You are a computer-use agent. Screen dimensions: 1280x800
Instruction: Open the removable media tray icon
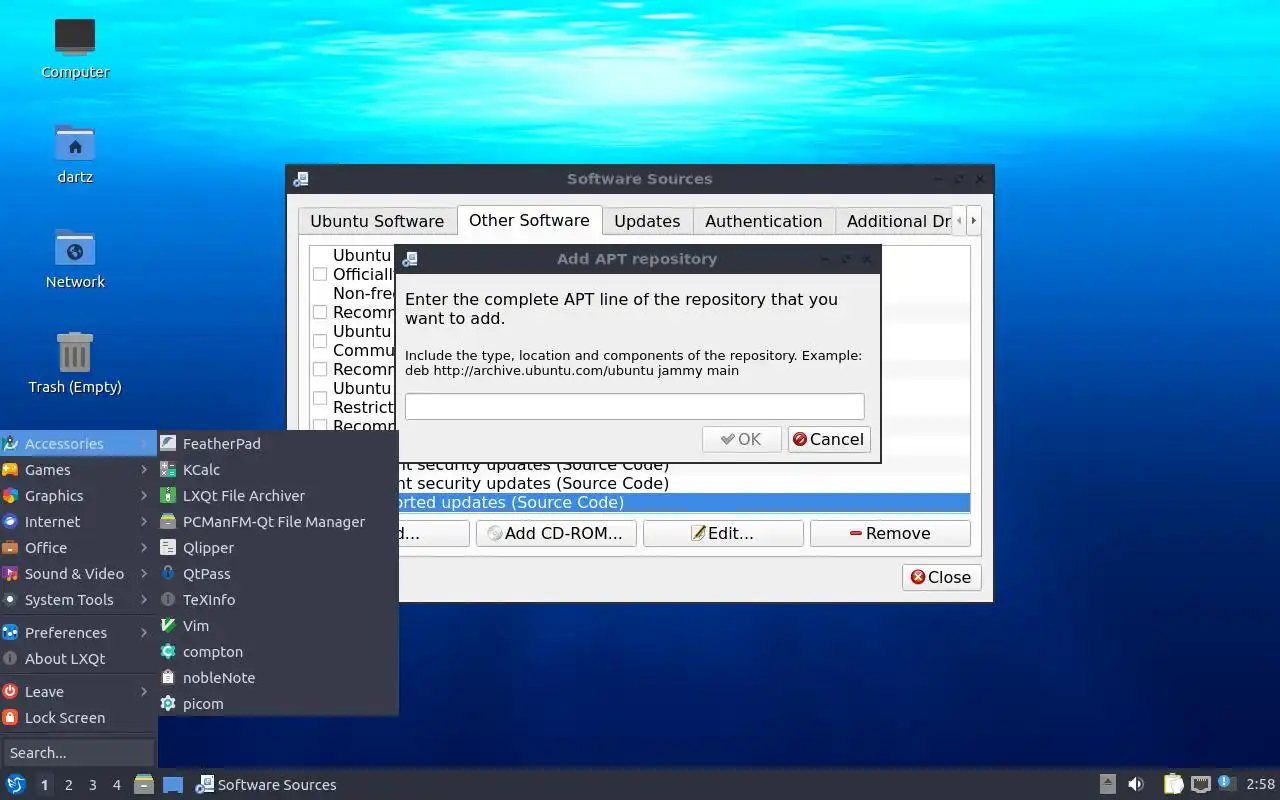pyautogui.click(x=1107, y=785)
